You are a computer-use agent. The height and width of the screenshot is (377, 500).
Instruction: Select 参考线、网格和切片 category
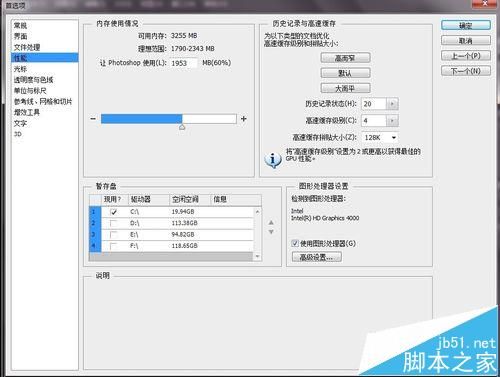[43, 102]
